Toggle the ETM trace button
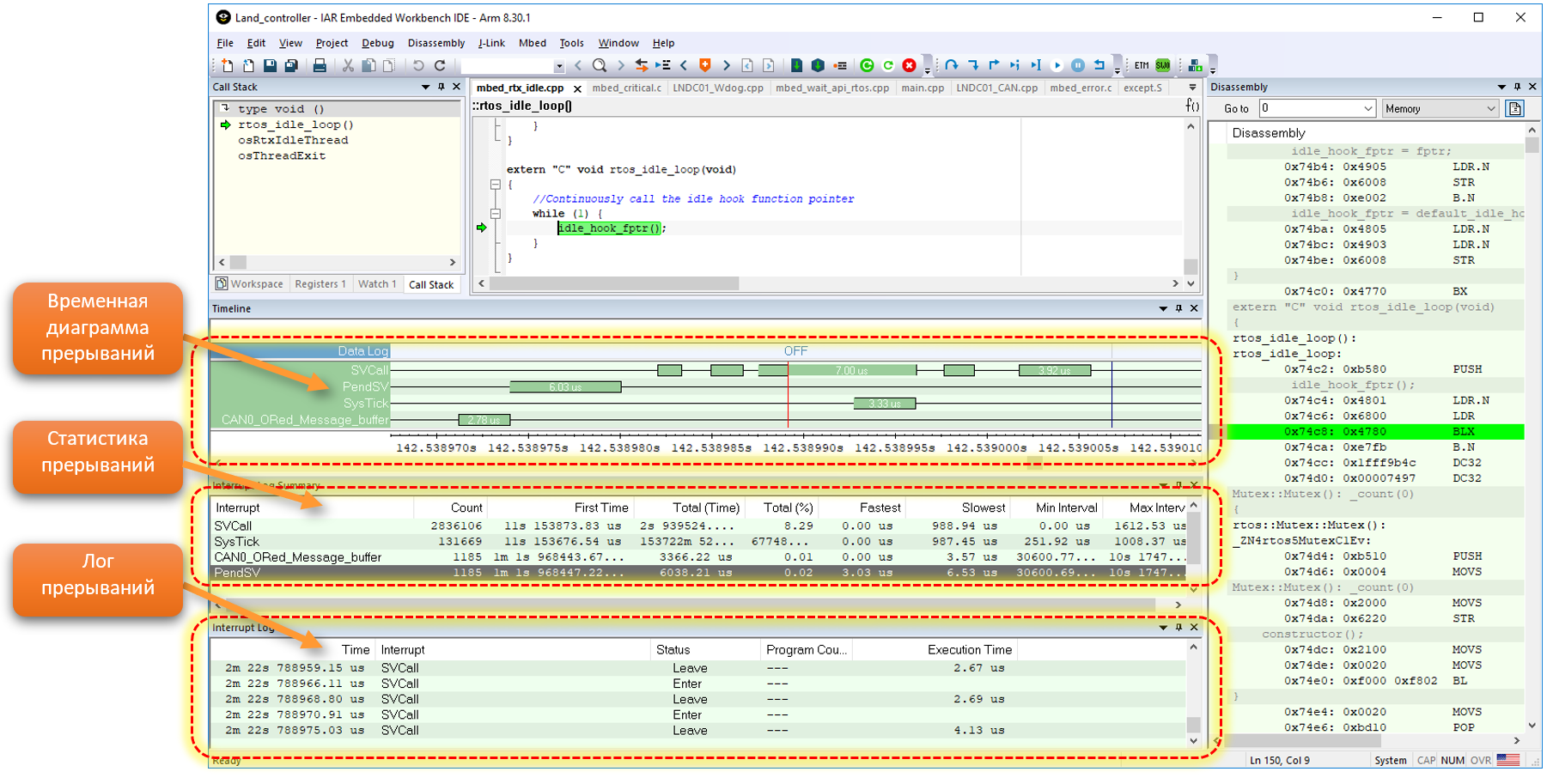 (1142, 65)
